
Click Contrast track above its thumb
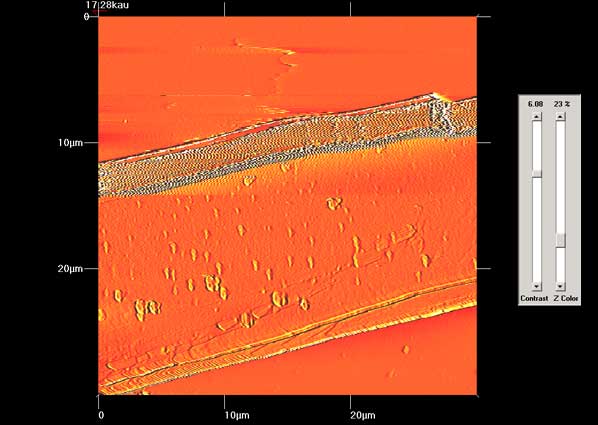(537, 145)
